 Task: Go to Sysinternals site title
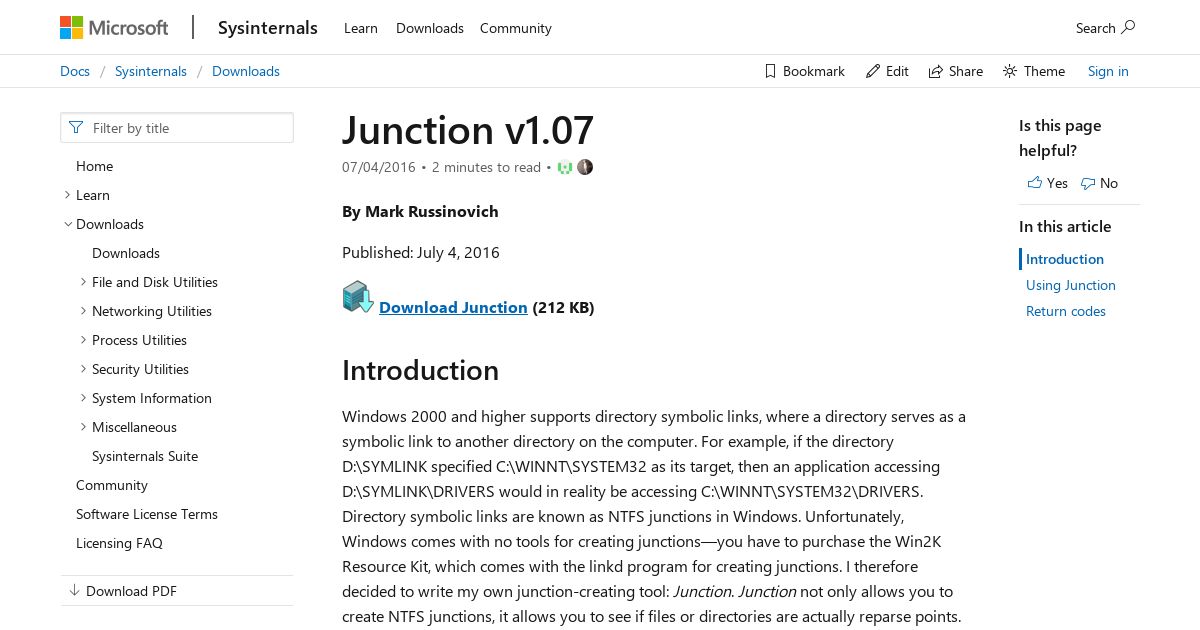(x=268, y=28)
